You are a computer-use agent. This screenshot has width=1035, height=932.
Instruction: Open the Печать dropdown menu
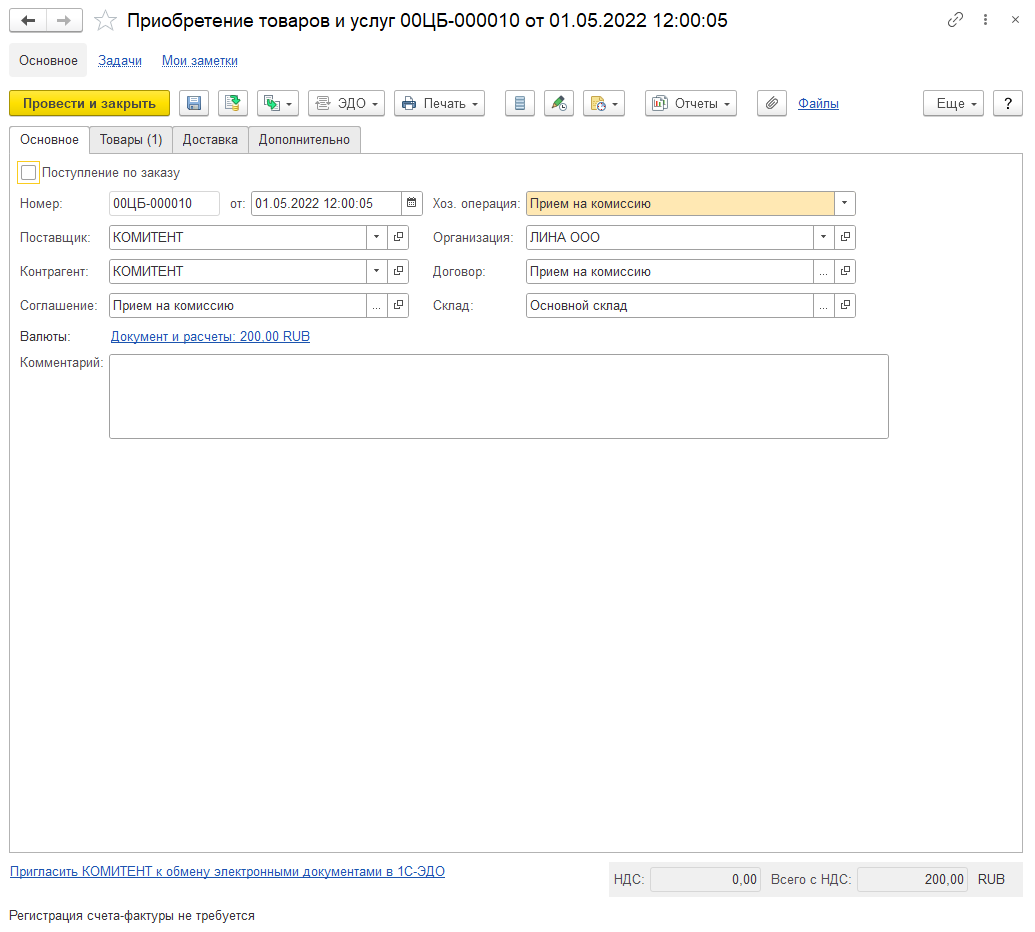440,104
